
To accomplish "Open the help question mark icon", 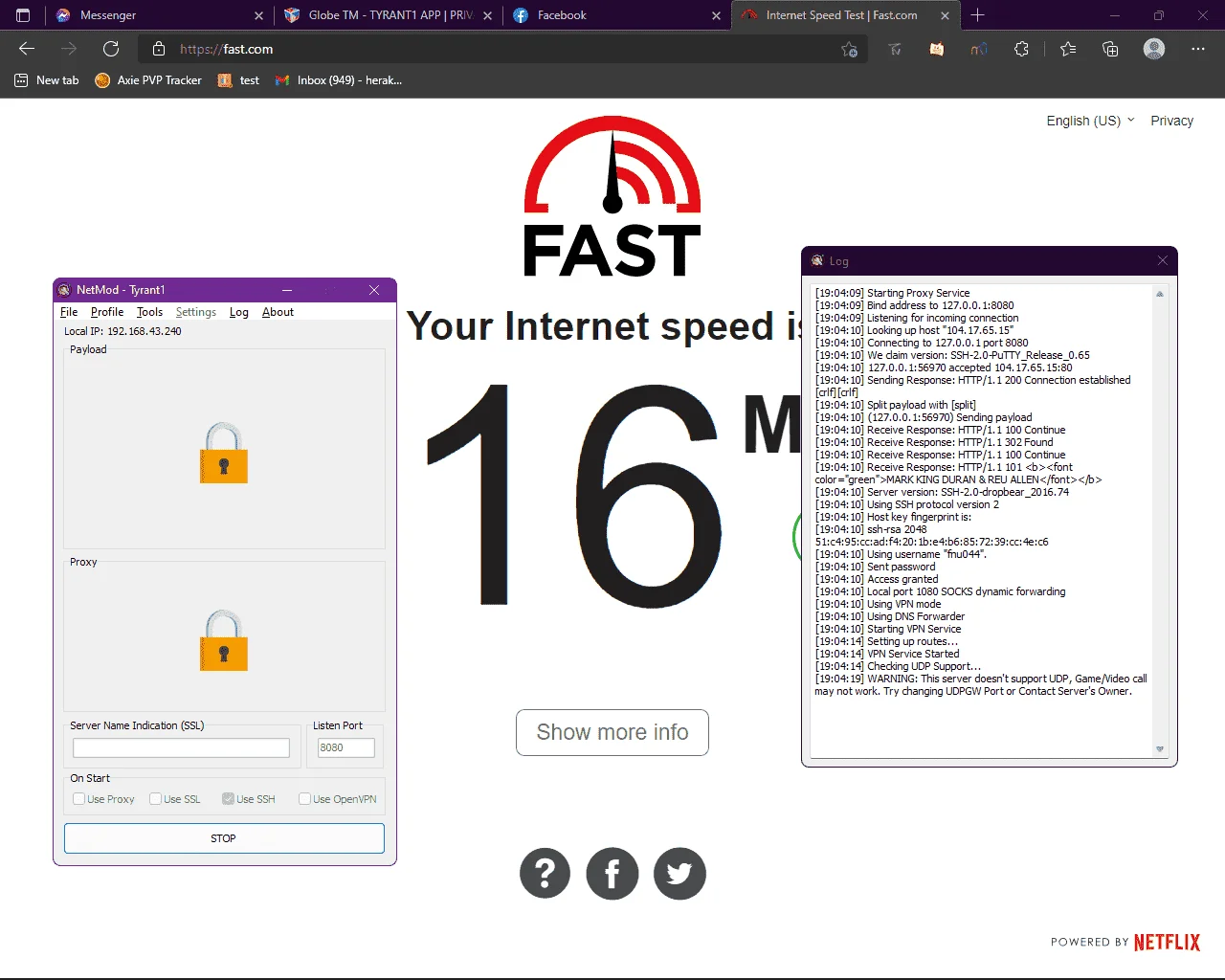I will pos(546,873).
